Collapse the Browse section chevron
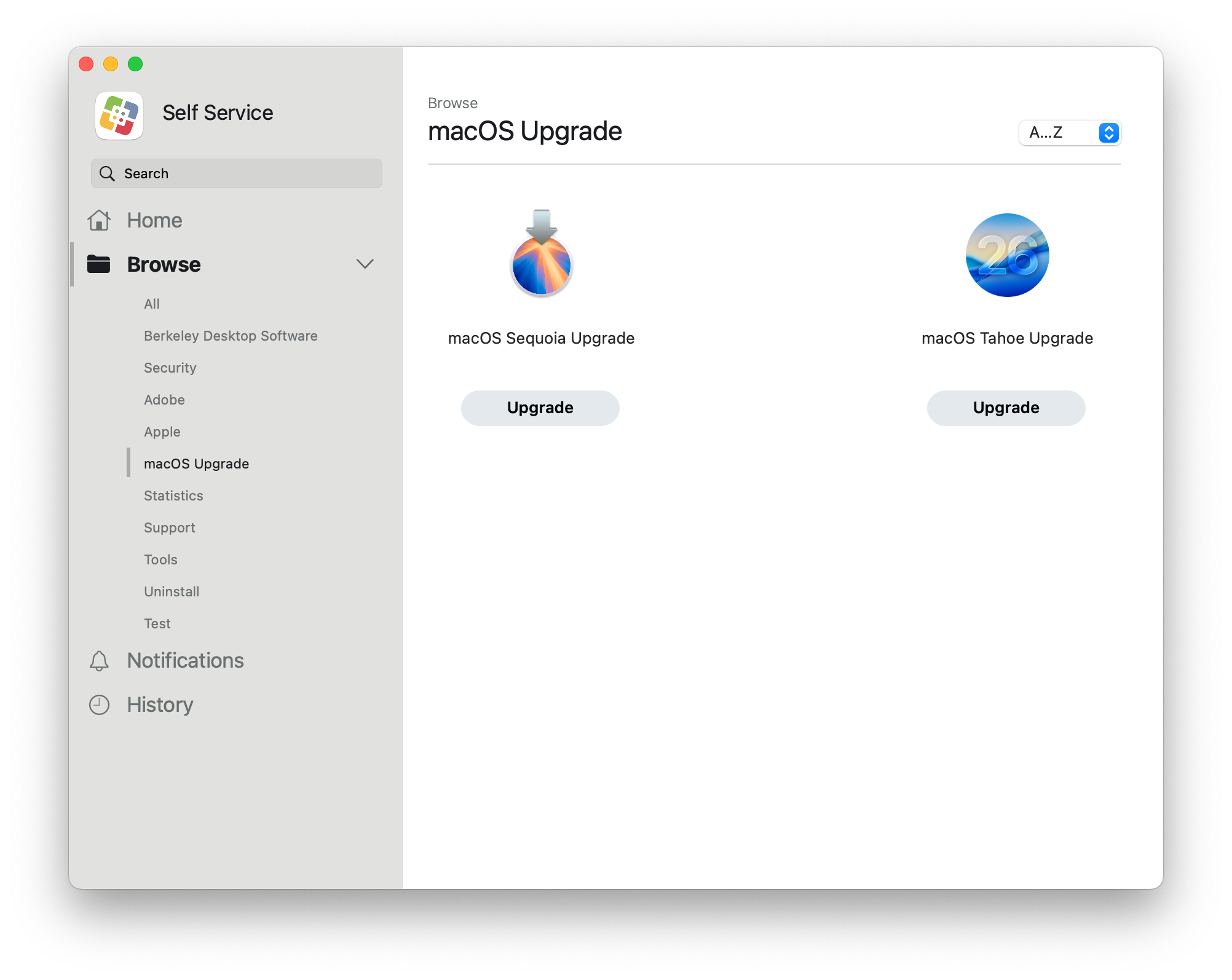1232x980 pixels. [x=365, y=264]
